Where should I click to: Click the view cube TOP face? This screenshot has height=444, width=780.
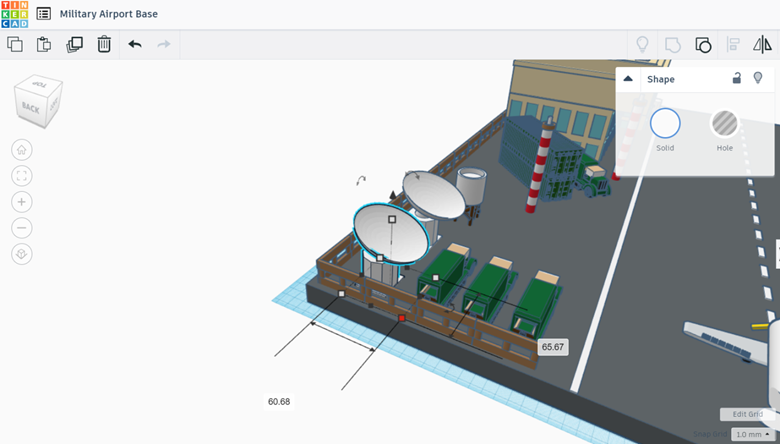coord(39,84)
